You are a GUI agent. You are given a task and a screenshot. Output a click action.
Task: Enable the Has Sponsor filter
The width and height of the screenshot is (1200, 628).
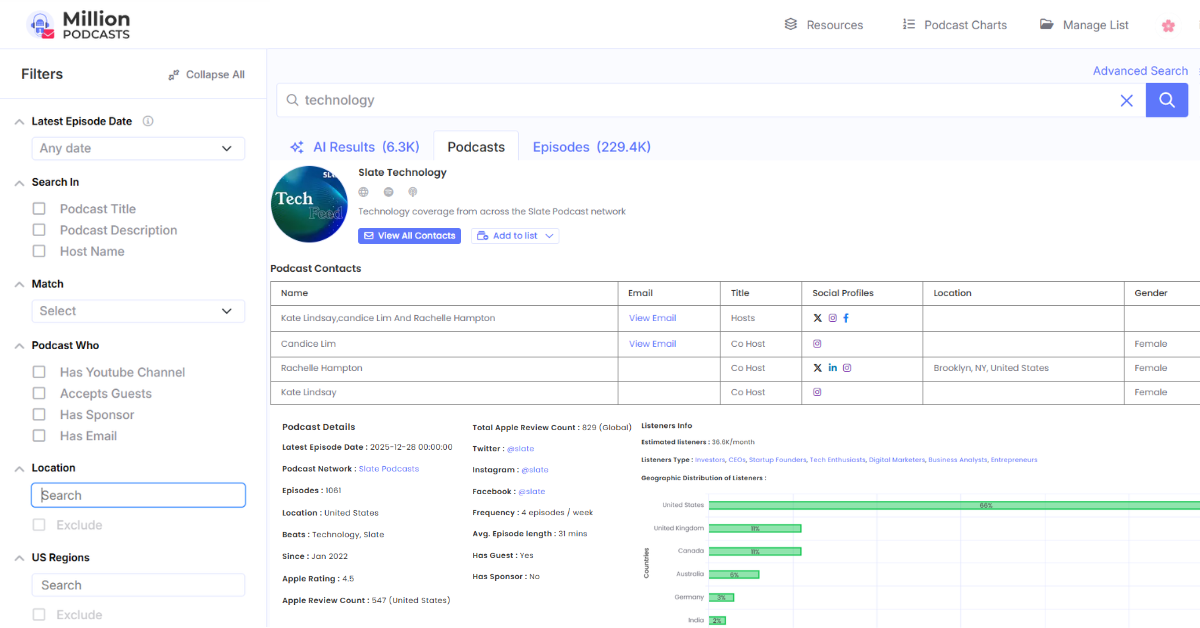(x=39, y=414)
